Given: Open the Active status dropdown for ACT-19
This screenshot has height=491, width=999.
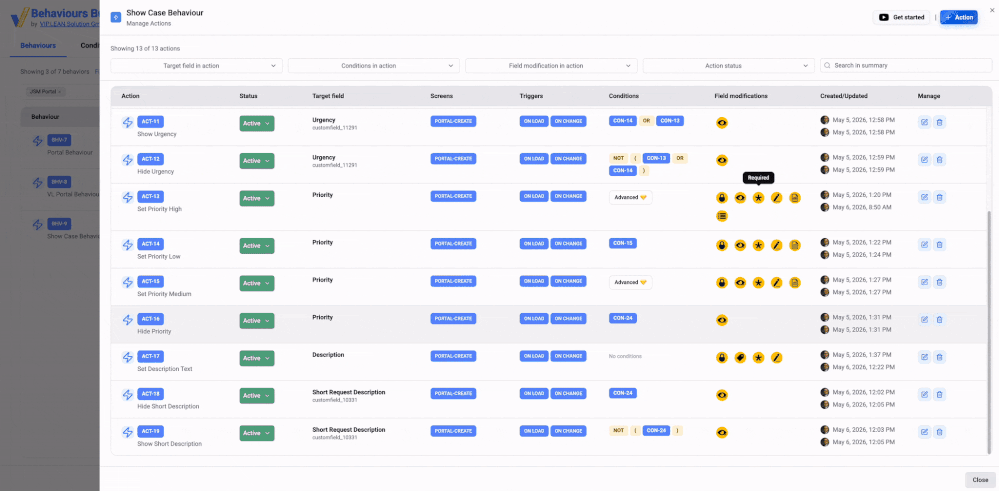Looking at the screenshot, I should tap(257, 433).
